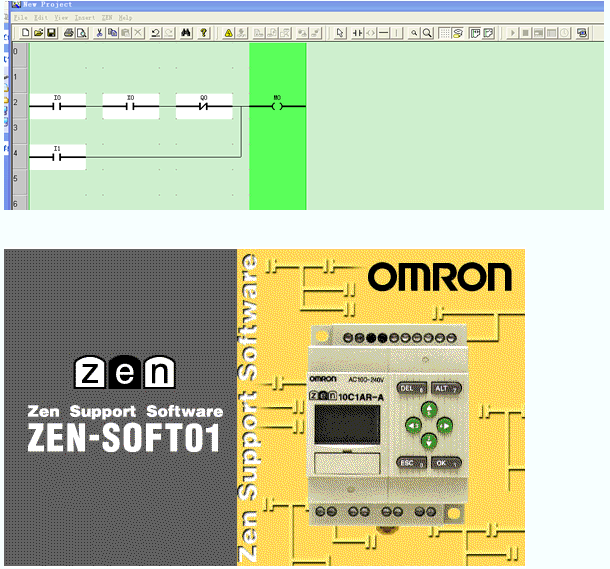610x569 pixels.
Task: Click the Open folder toolbar icon
Action: [x=38, y=33]
